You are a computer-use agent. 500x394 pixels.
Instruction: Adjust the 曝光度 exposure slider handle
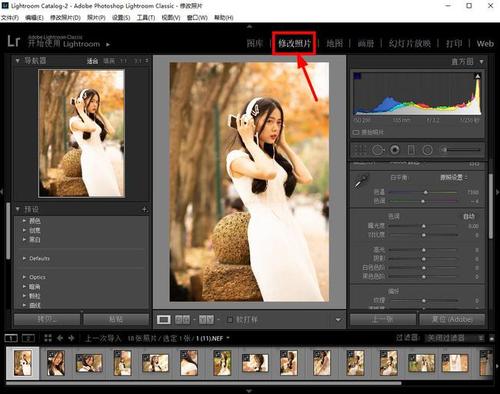point(424,226)
